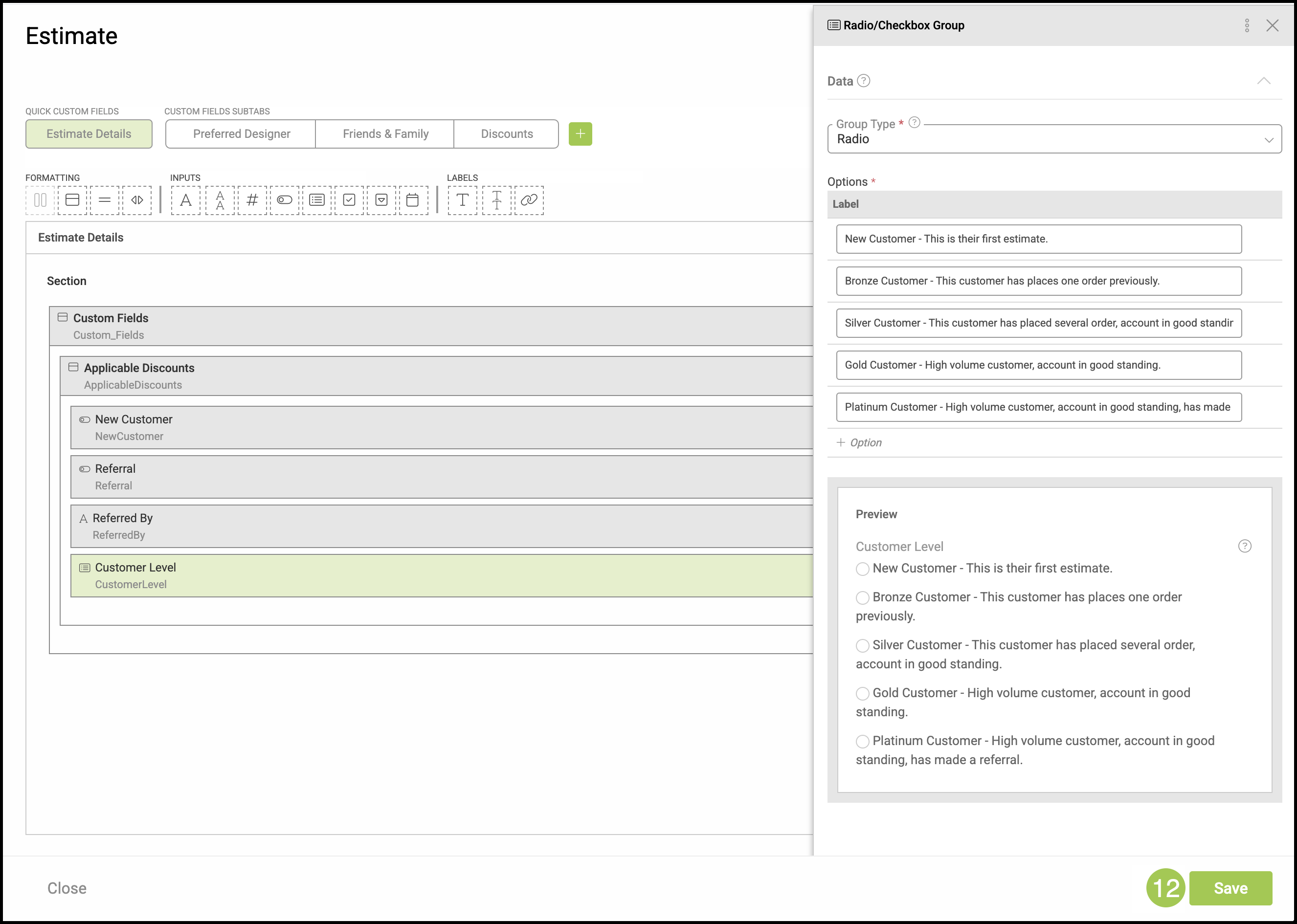This screenshot has width=1297, height=924.
Task: Switch to Friends & Family subtab
Action: click(385, 134)
